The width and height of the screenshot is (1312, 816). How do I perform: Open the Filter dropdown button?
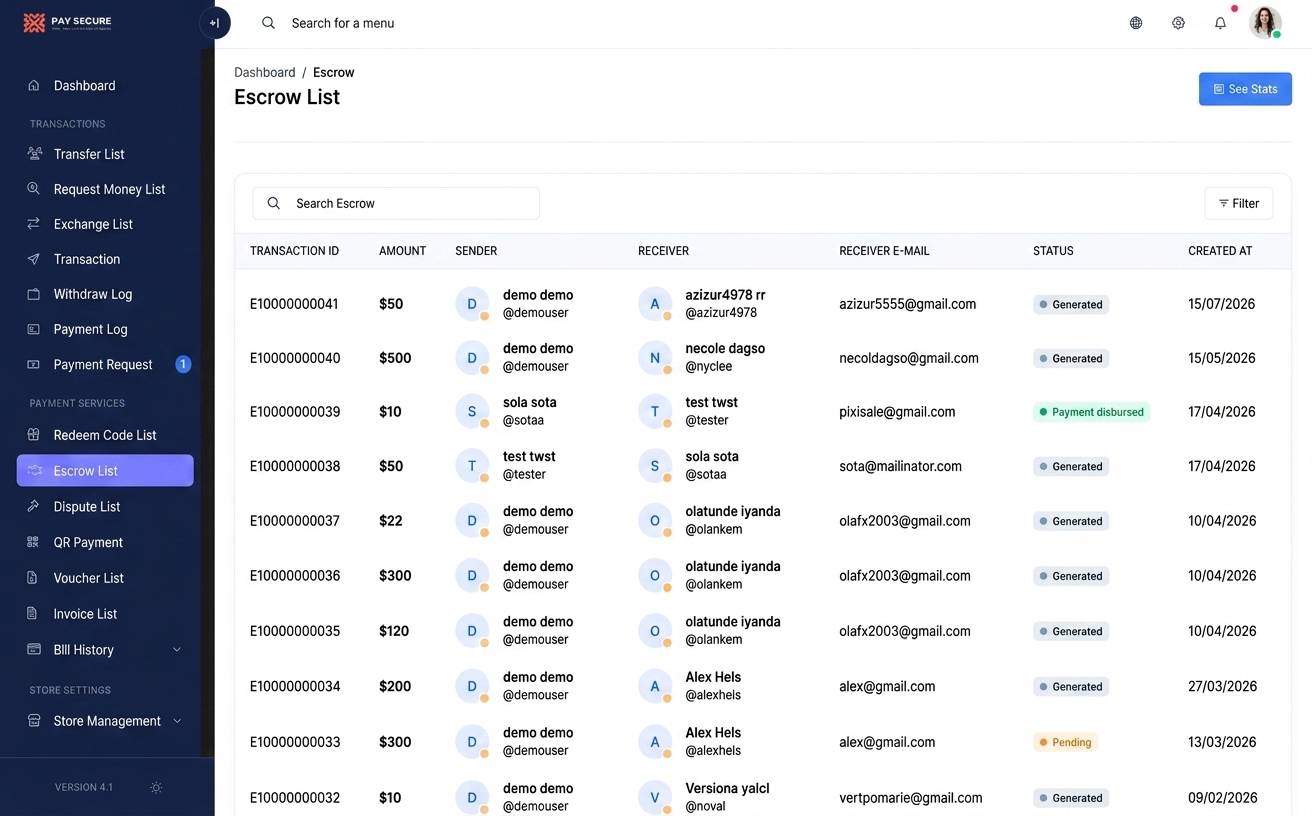(1238, 203)
